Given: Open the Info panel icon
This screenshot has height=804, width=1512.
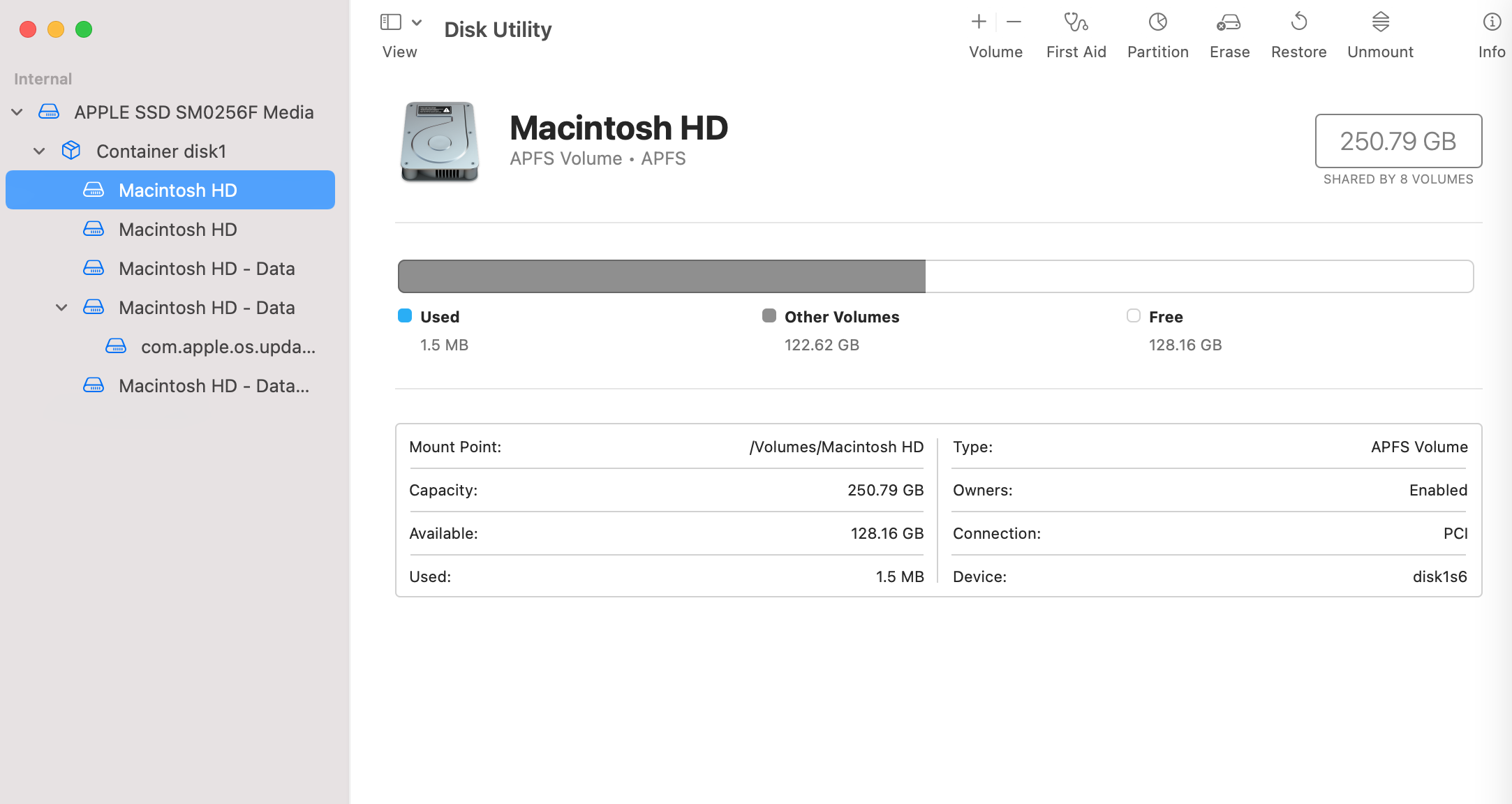Looking at the screenshot, I should 1491,23.
